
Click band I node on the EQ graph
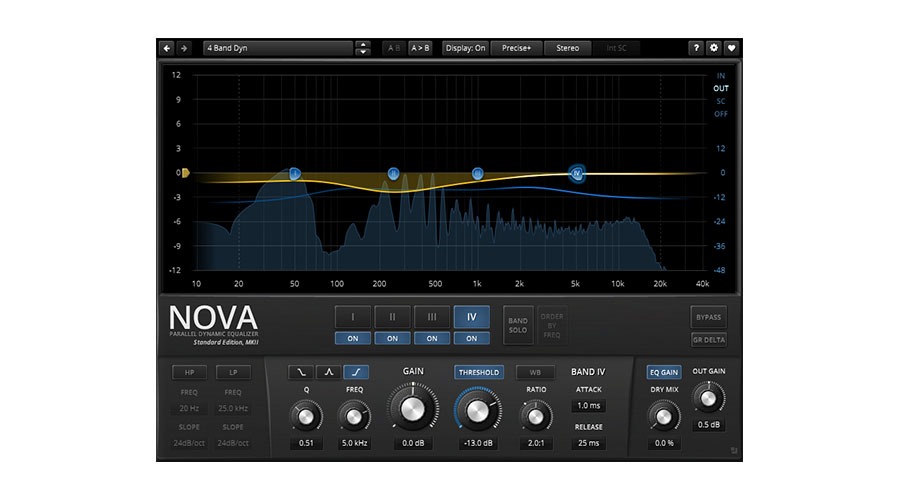tap(294, 173)
